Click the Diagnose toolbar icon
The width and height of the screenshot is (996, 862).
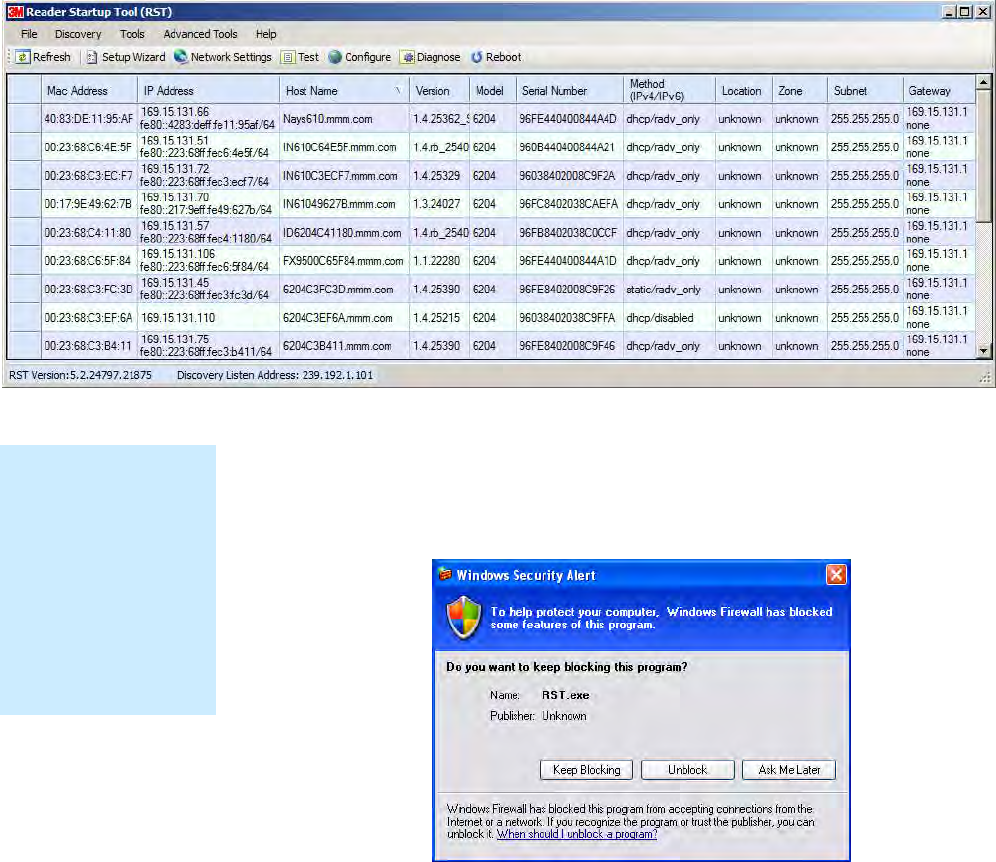pos(408,57)
